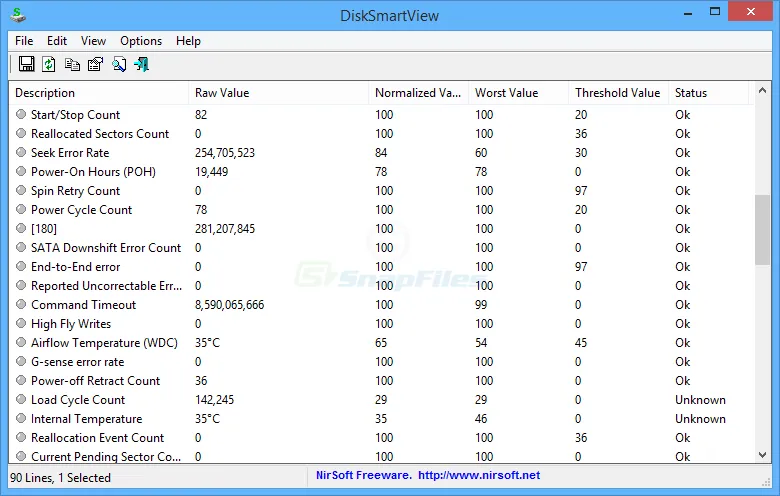780x496 pixels.
Task: Click the bullet icon beside the [180] row
Action: (x=21, y=228)
